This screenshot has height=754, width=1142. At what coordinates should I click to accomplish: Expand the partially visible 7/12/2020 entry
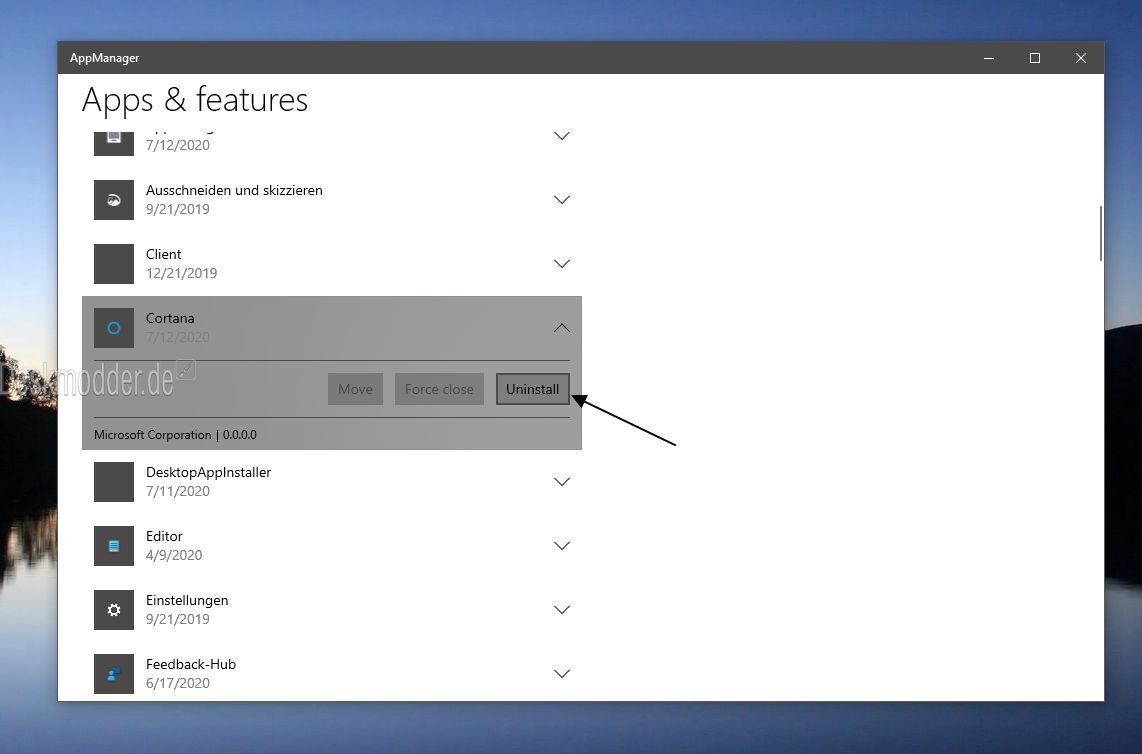pyautogui.click(x=562, y=136)
